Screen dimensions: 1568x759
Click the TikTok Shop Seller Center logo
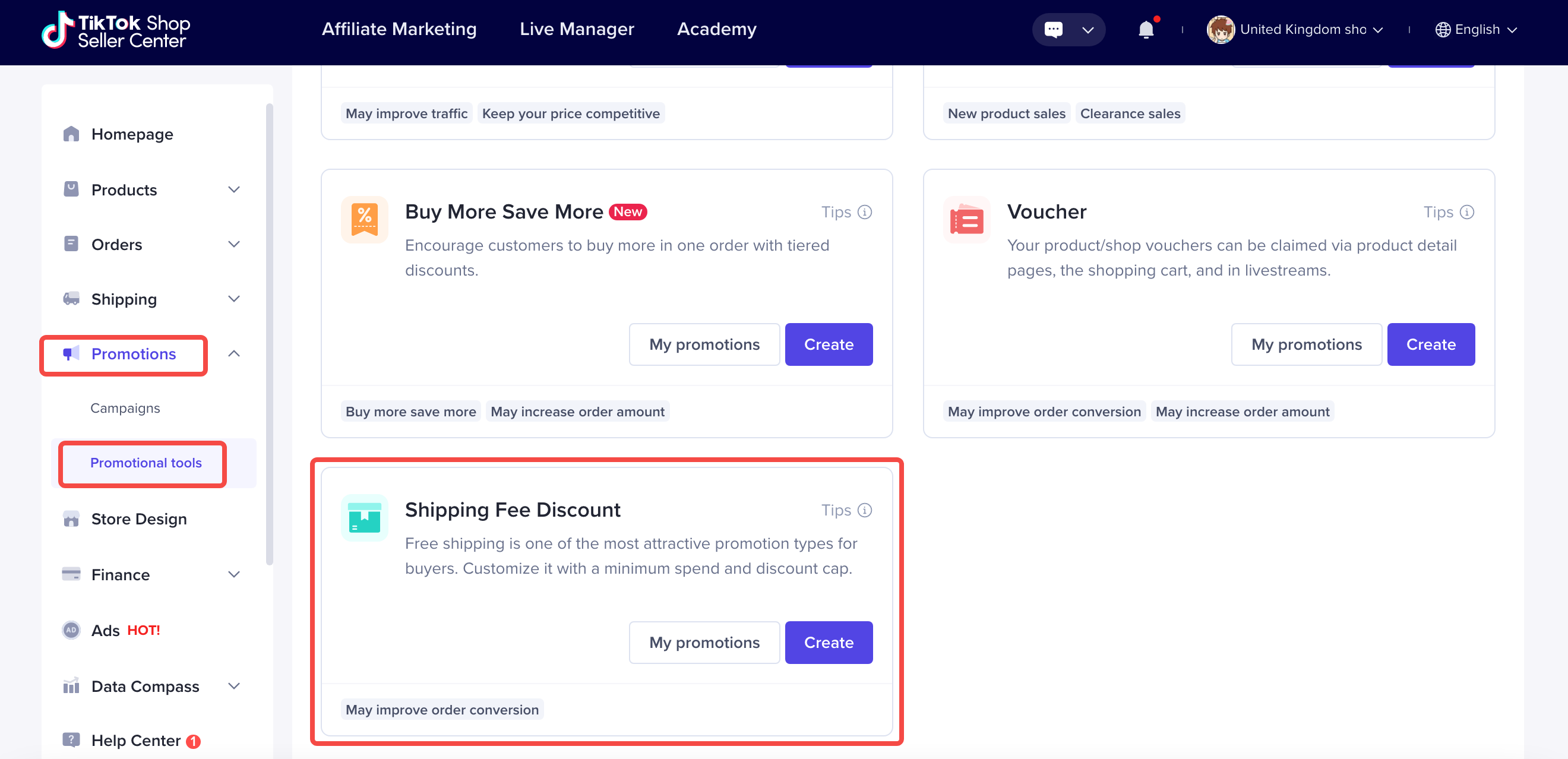pos(116,29)
